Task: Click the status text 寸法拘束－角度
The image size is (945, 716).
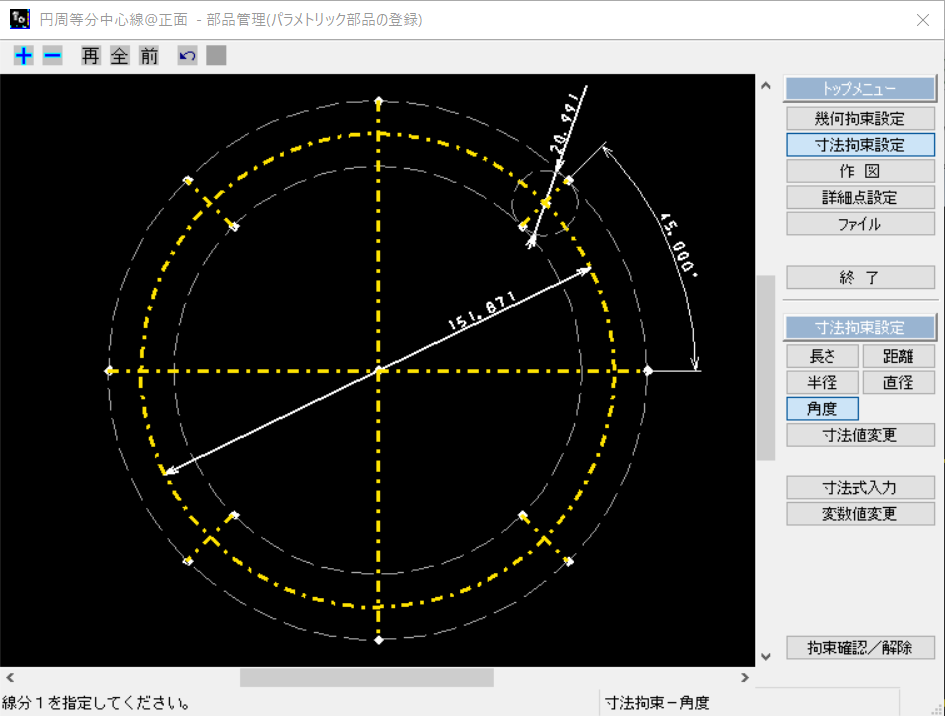Action: coord(657,703)
